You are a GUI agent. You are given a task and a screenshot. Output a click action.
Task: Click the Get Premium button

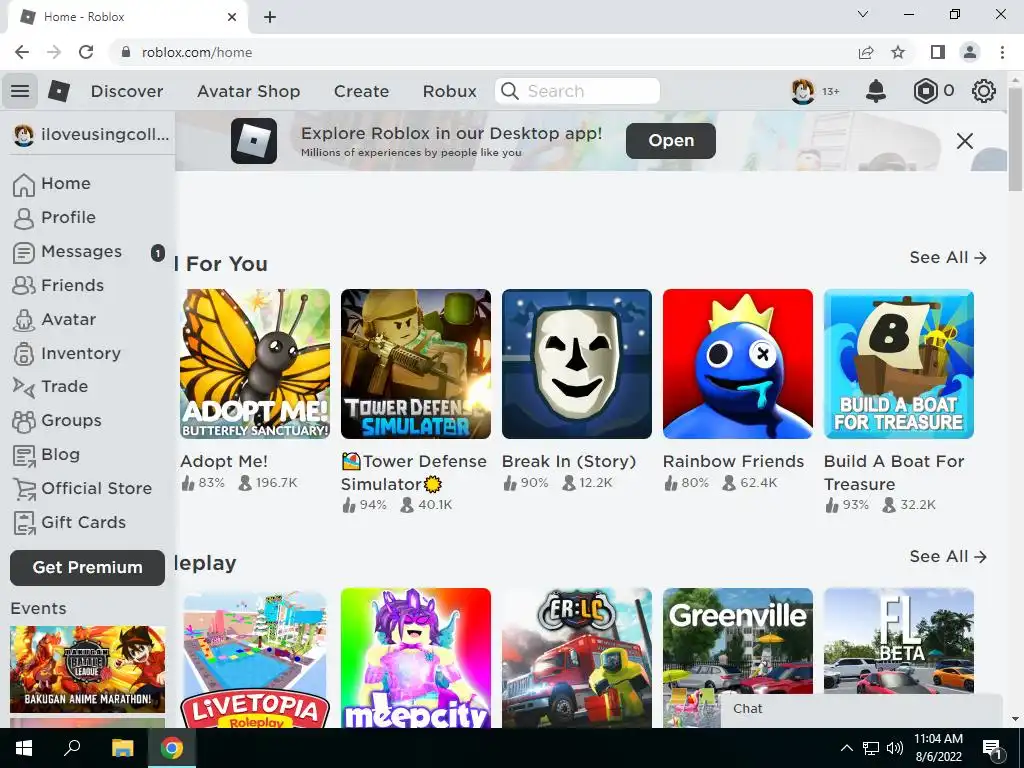coord(88,568)
